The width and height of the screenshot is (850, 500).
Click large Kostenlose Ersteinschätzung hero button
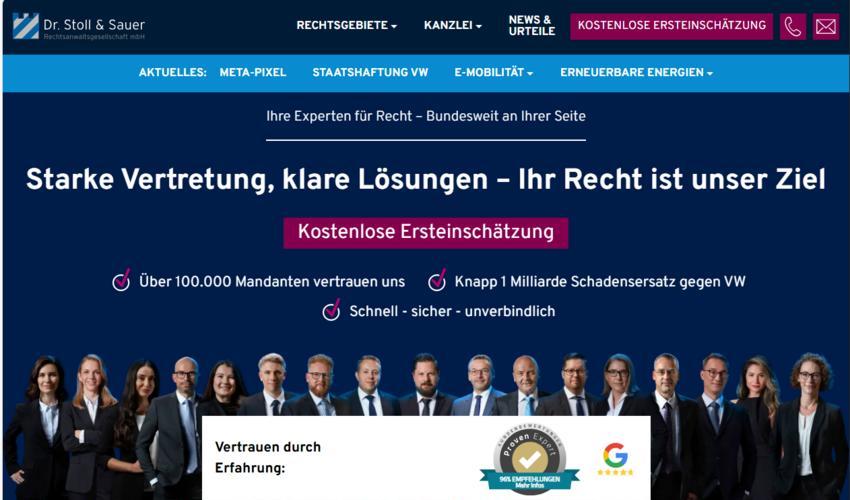426,233
